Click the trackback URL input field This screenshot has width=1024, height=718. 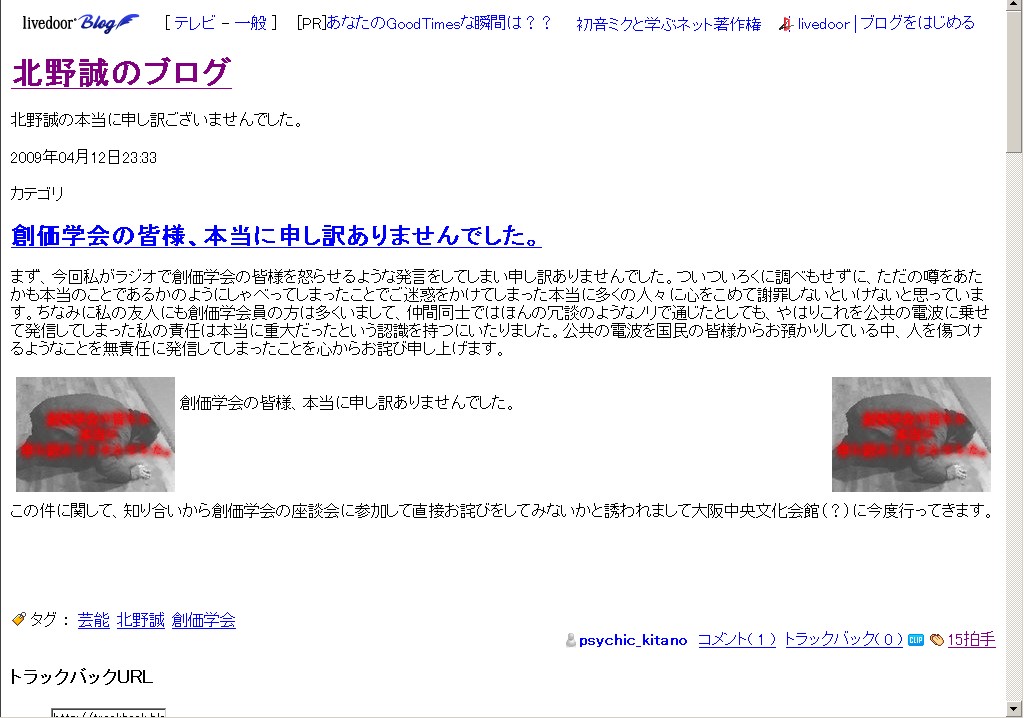[108, 713]
